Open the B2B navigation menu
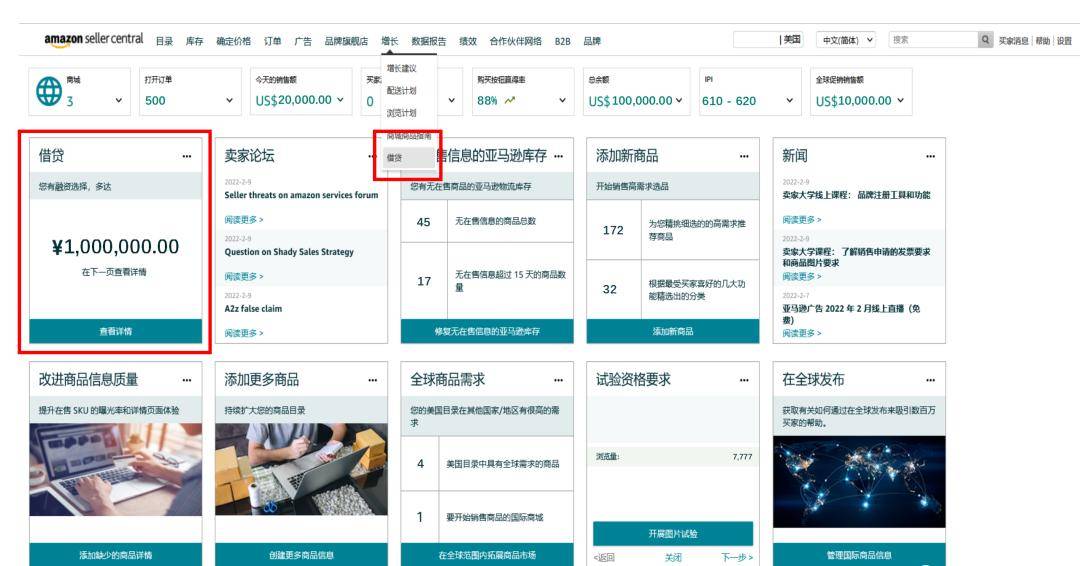1080x566 pixels. coord(563,41)
